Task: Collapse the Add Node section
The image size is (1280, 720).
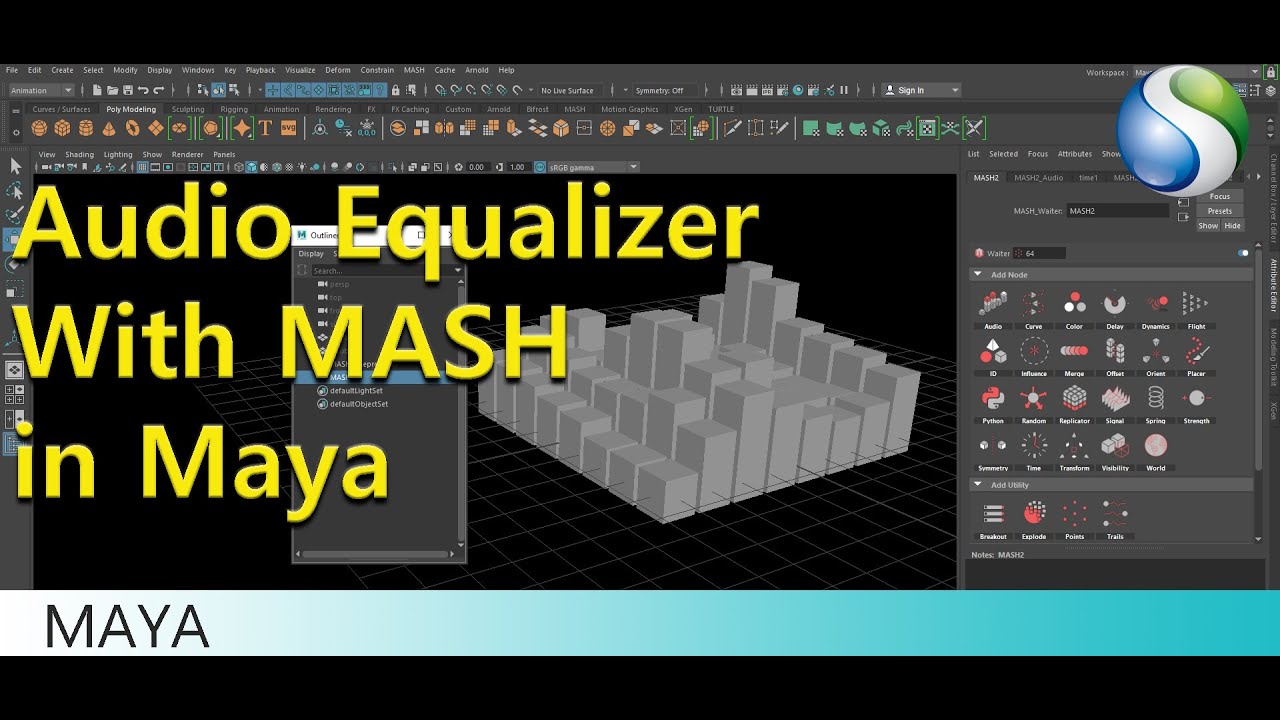Action: [x=977, y=274]
